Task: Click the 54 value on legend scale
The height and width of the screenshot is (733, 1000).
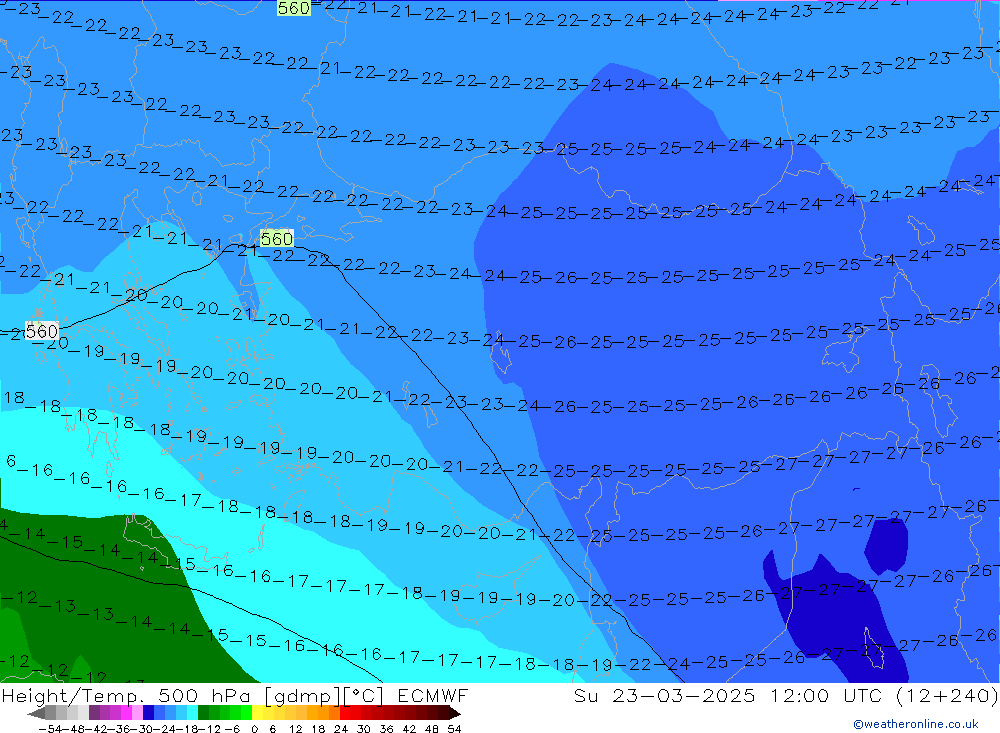Action: [454, 729]
